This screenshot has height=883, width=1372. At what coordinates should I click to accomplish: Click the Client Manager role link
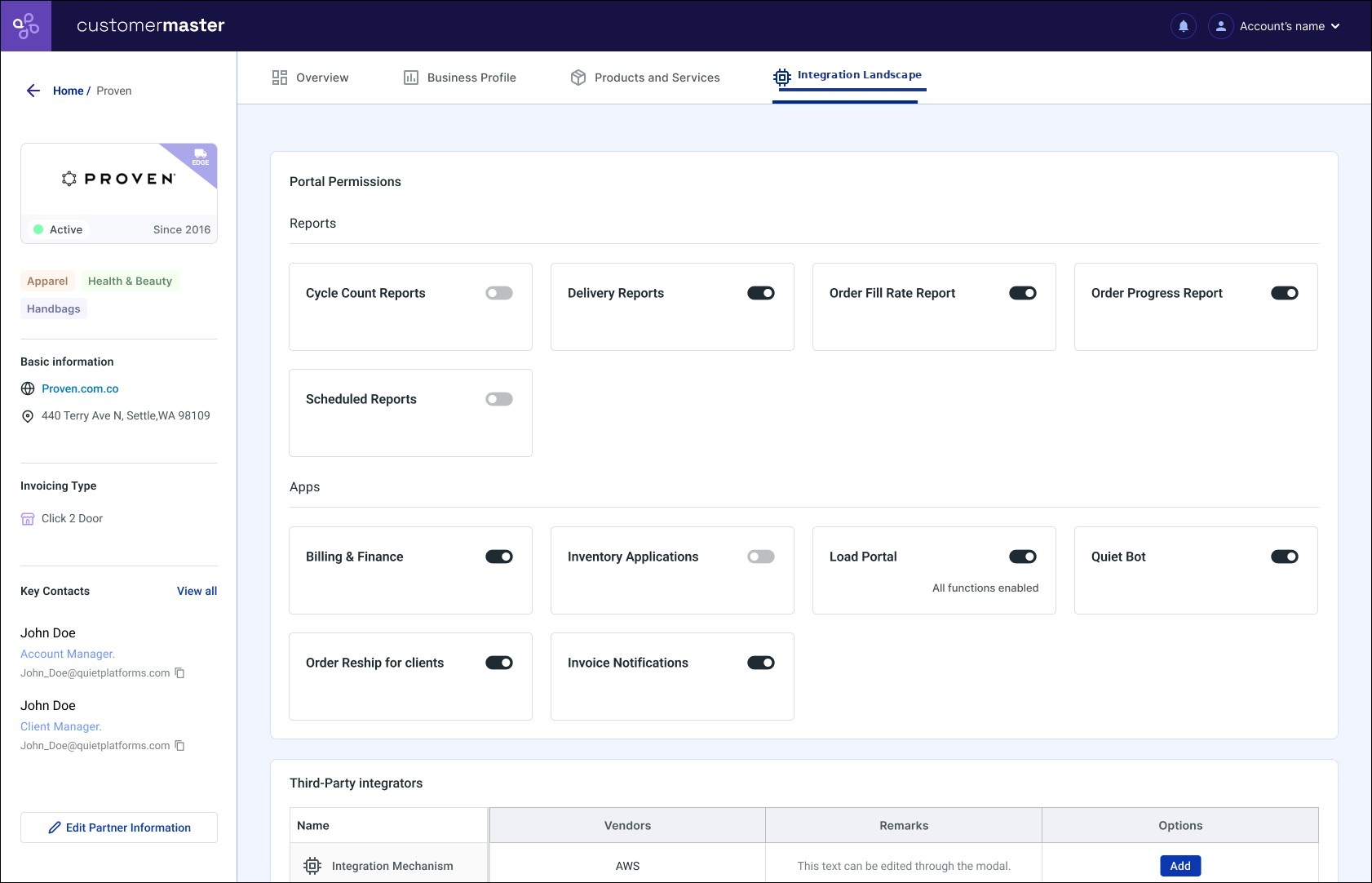(61, 726)
